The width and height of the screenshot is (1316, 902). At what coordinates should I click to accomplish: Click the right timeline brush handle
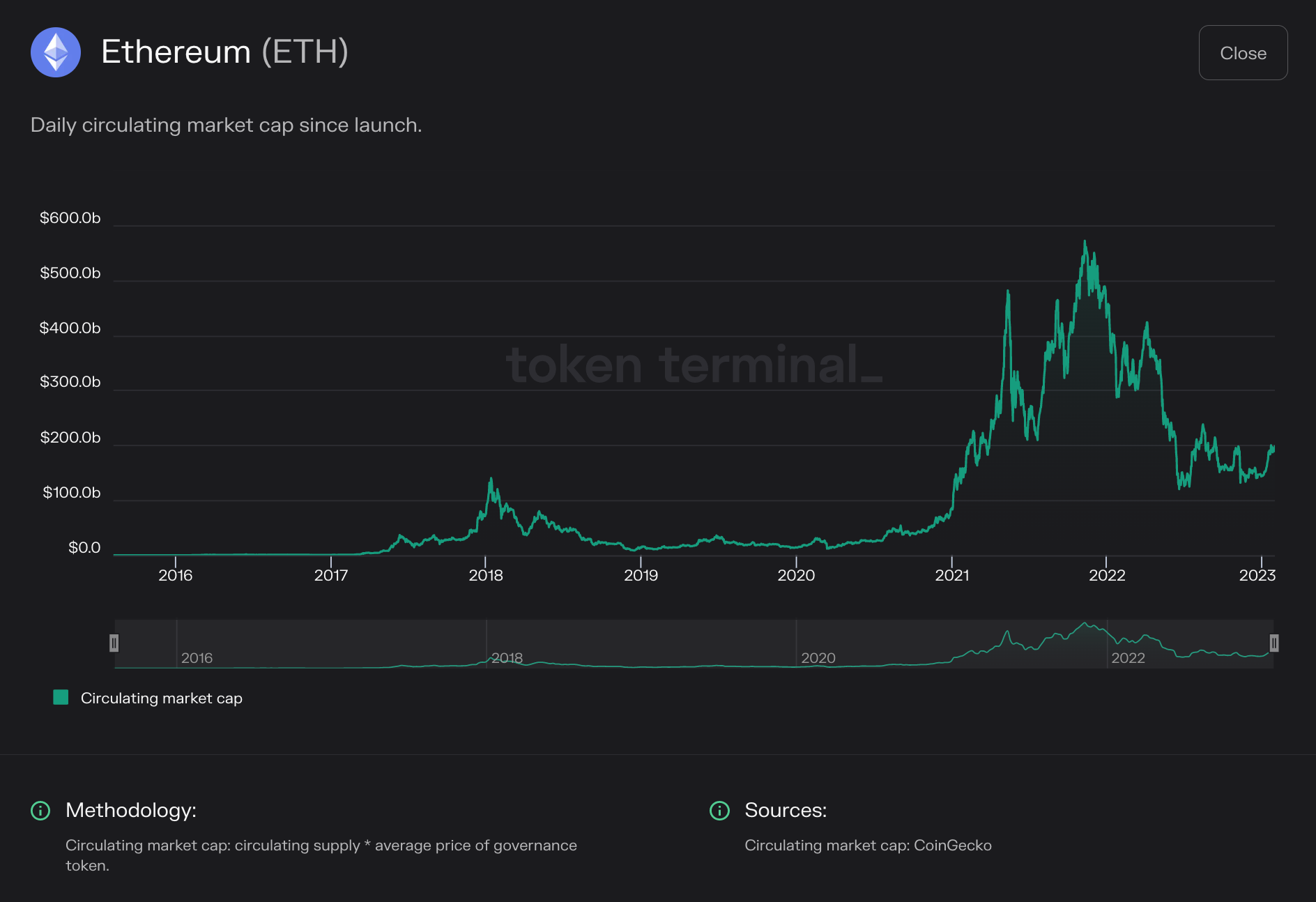[1274, 643]
